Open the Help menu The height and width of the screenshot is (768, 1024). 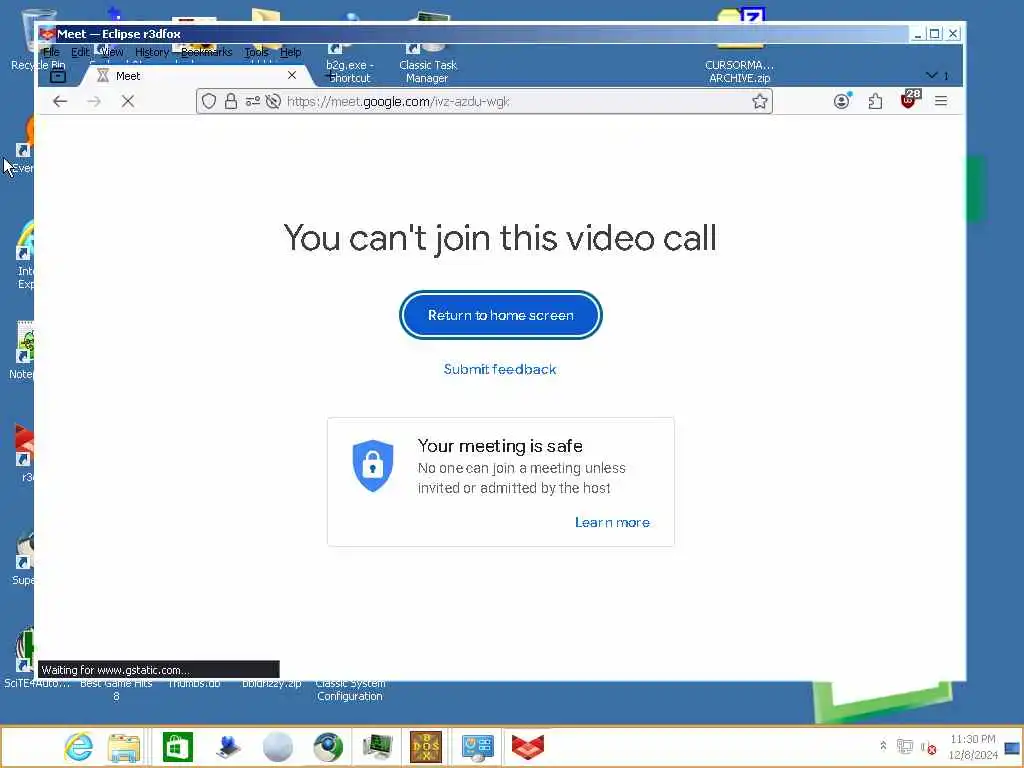(291, 52)
